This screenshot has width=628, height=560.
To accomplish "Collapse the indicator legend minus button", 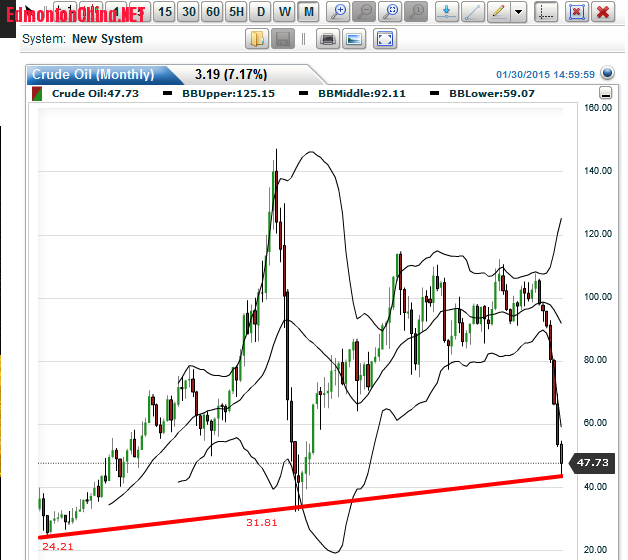I will 604,93.
